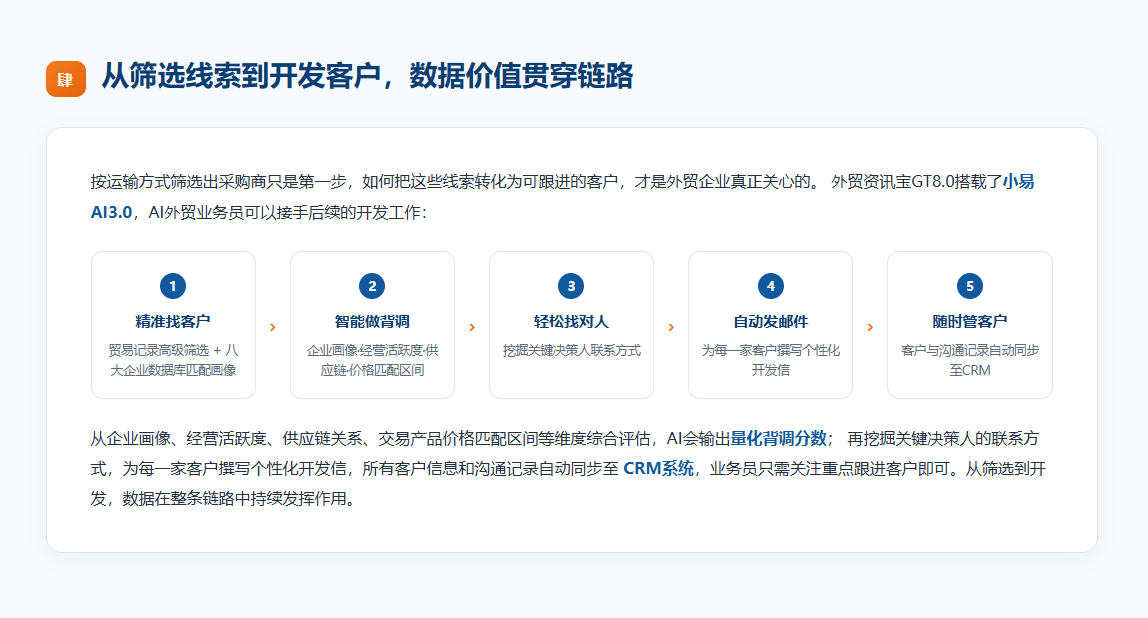Viewport: 1148px width, 618px height.
Task: Click the 量化背调分数 highlighted text
Action: [778, 439]
